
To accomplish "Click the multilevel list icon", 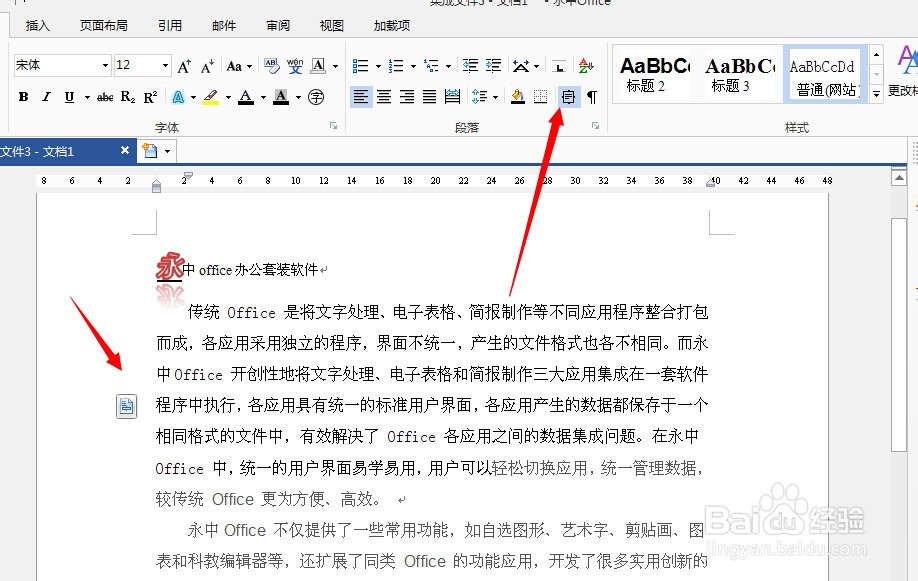I will click(x=431, y=66).
